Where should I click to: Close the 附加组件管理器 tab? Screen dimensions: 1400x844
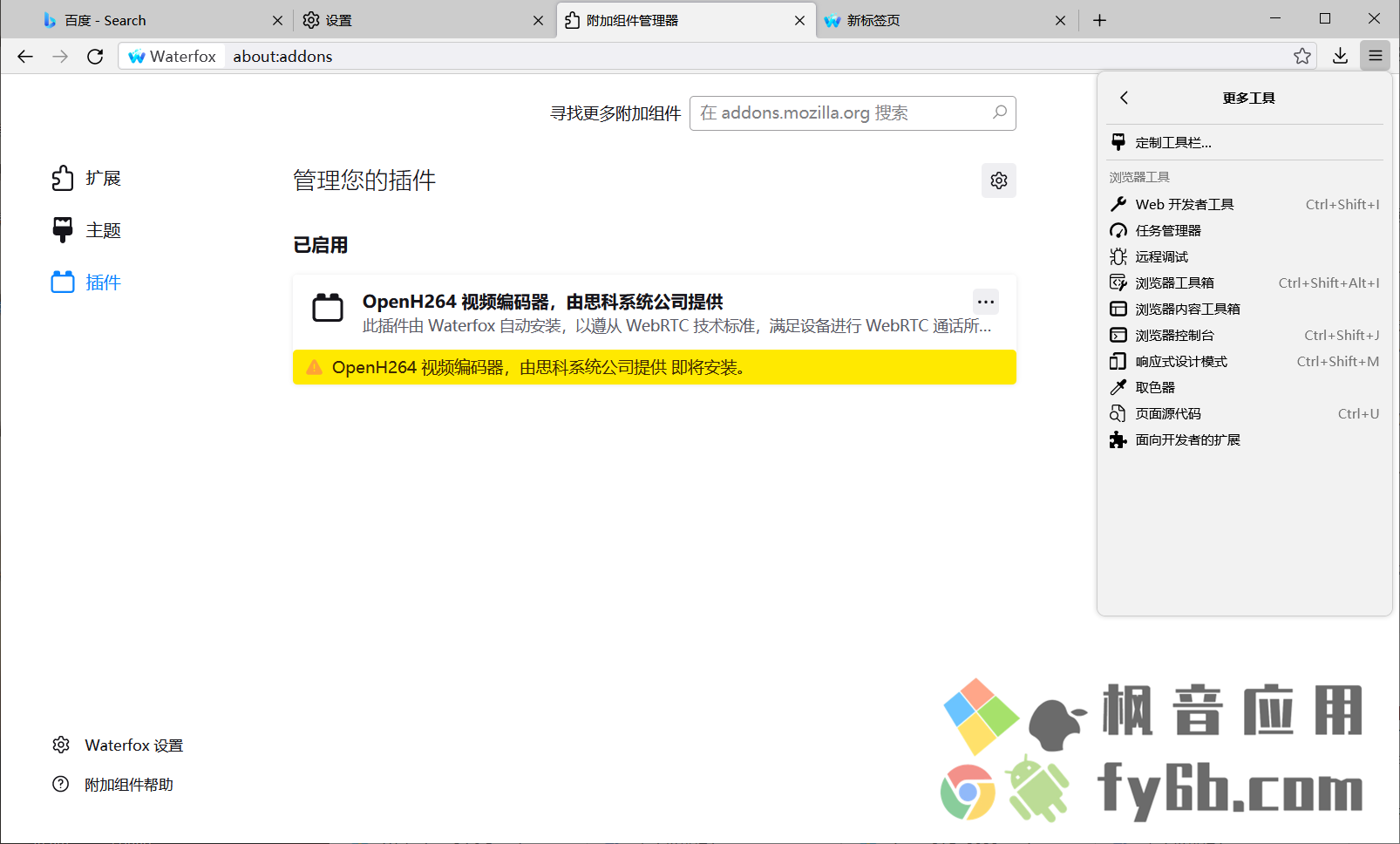(799, 20)
